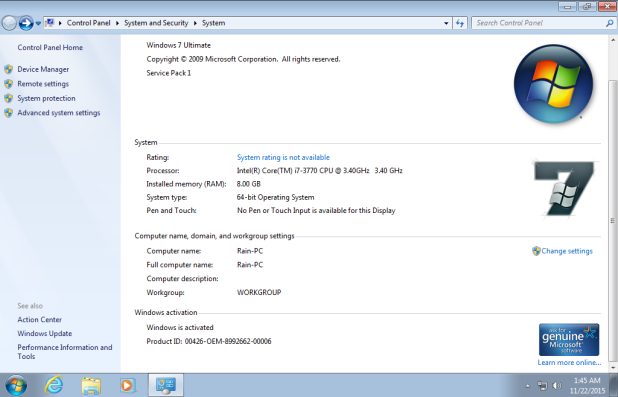Click the System and Security breadcrumb
The image size is (618, 397).
click(x=156, y=23)
